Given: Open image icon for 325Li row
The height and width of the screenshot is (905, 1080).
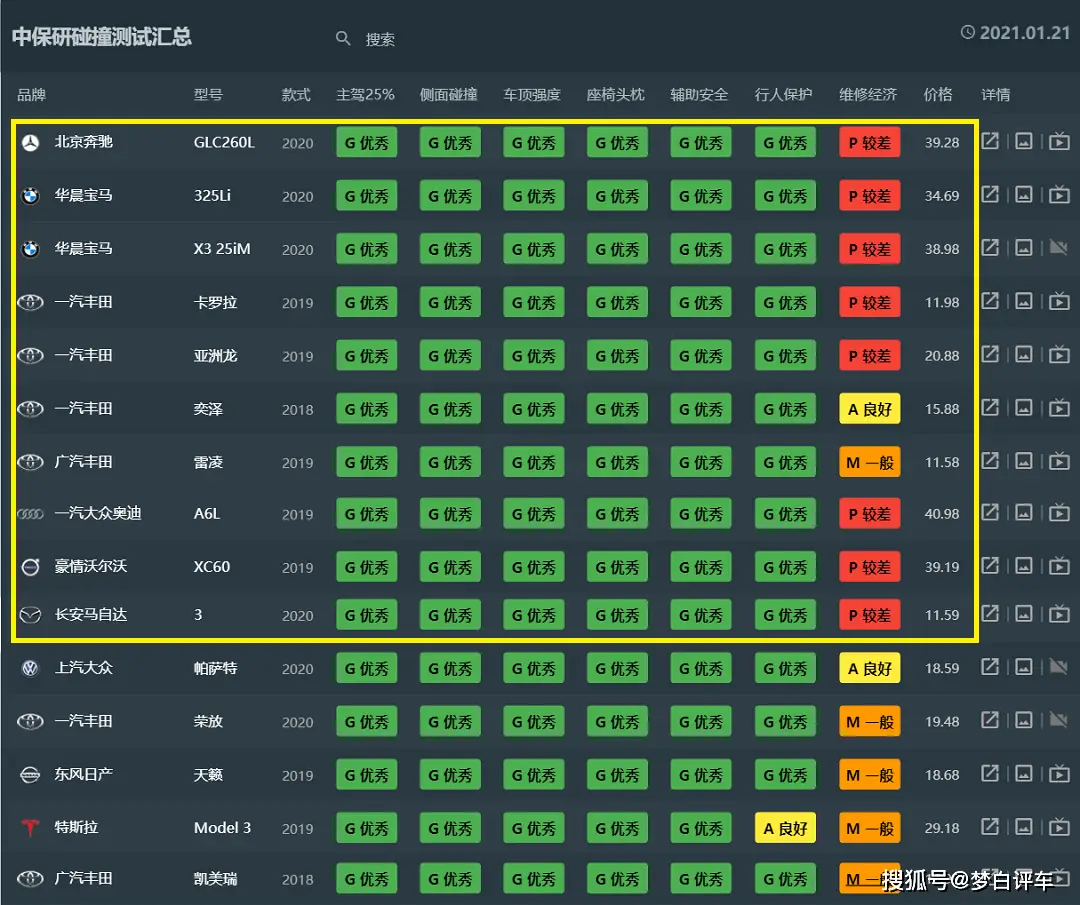Looking at the screenshot, I should click(x=1024, y=195).
